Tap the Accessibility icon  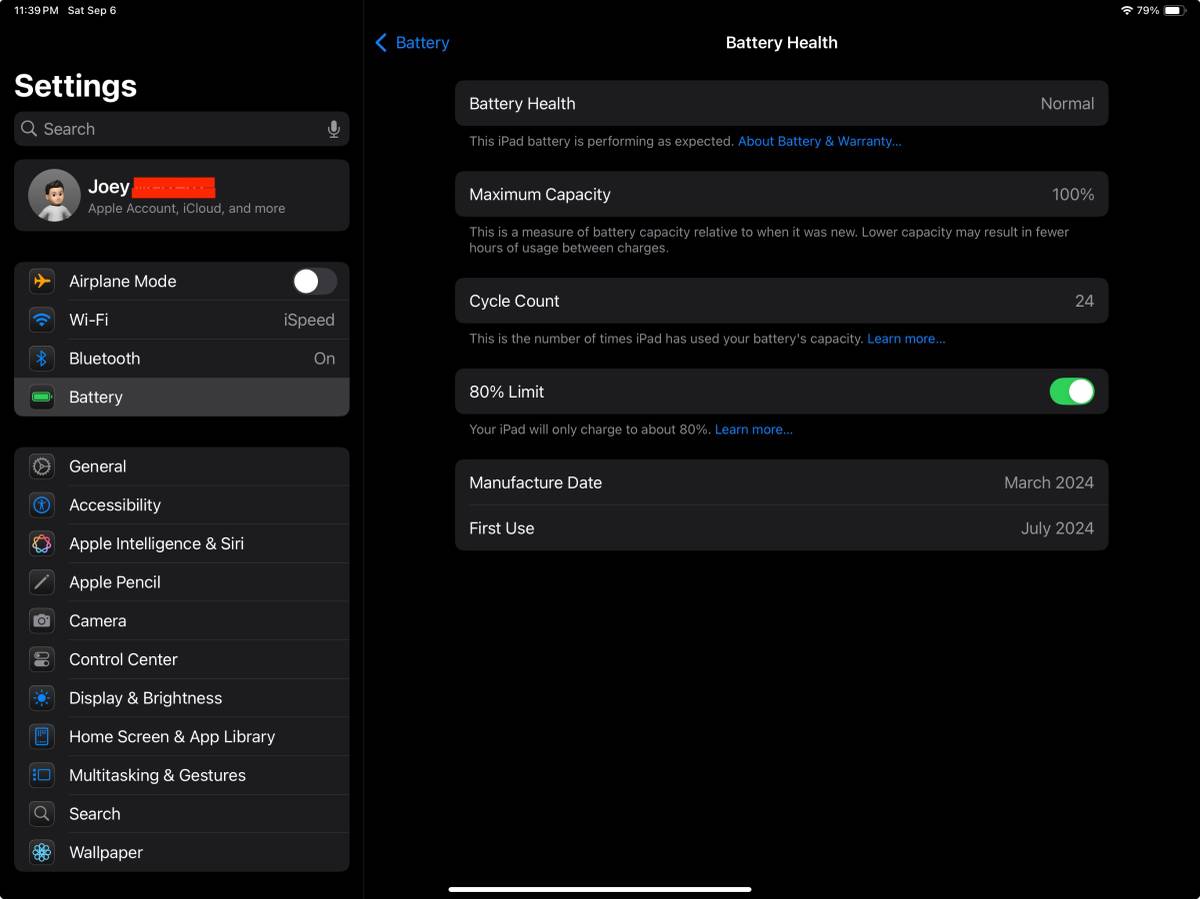(41, 505)
